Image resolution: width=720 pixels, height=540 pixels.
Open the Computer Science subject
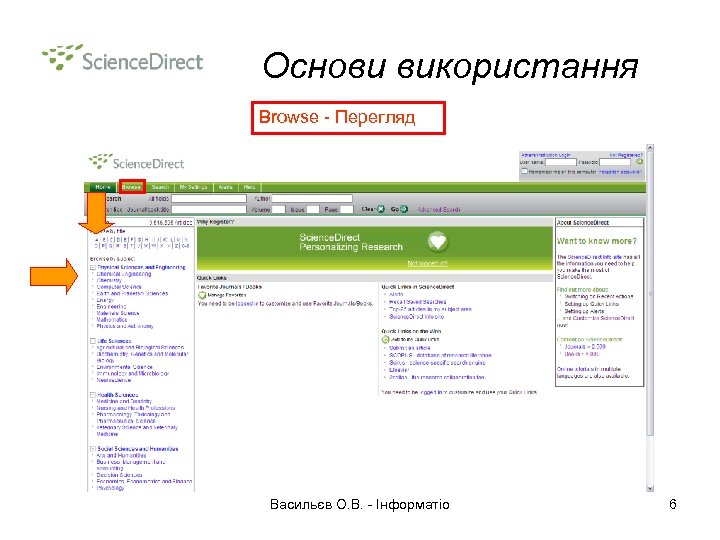point(119,287)
